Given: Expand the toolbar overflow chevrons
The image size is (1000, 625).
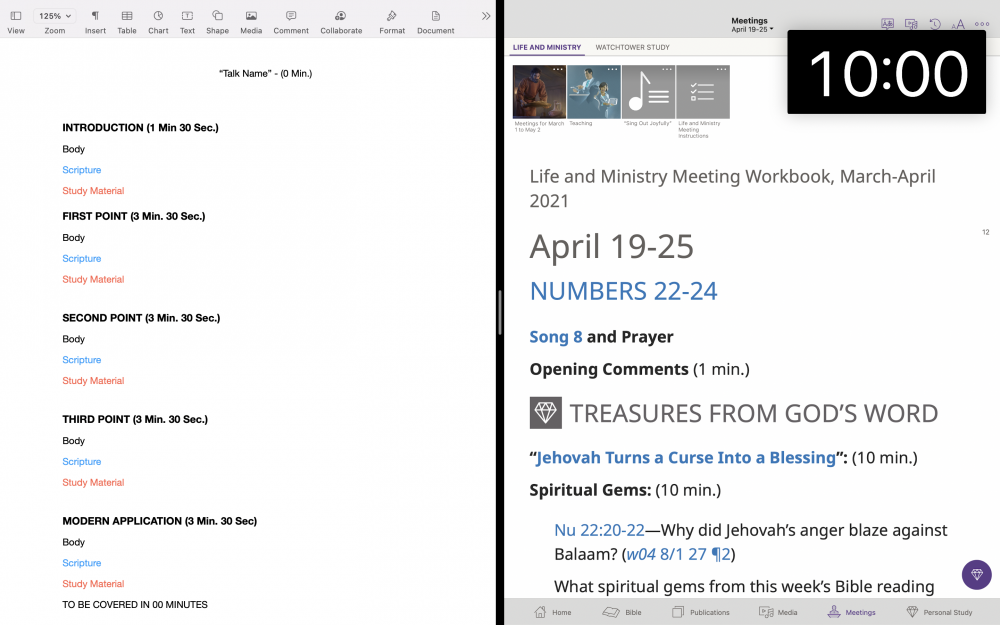Looking at the screenshot, I should click(x=486, y=16).
